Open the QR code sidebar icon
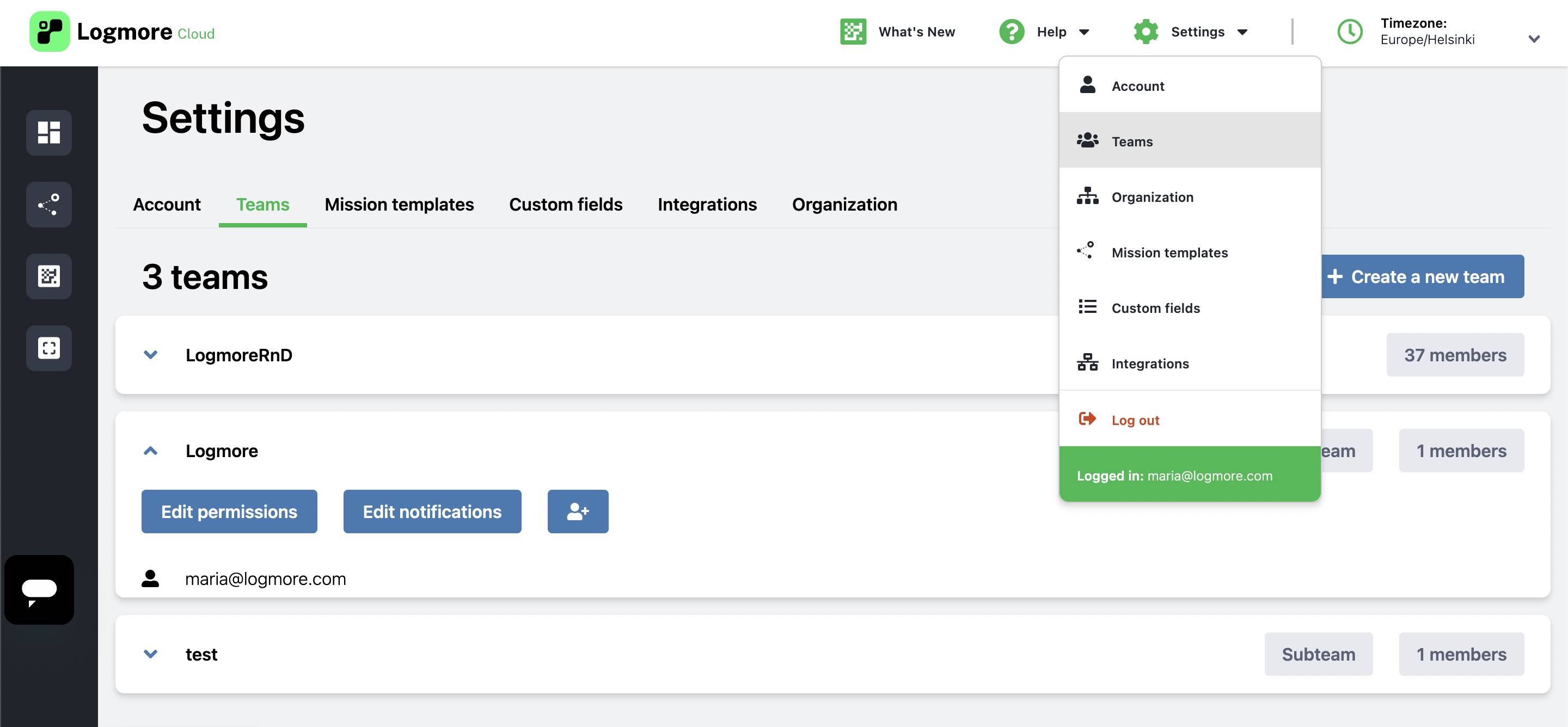 [48, 276]
